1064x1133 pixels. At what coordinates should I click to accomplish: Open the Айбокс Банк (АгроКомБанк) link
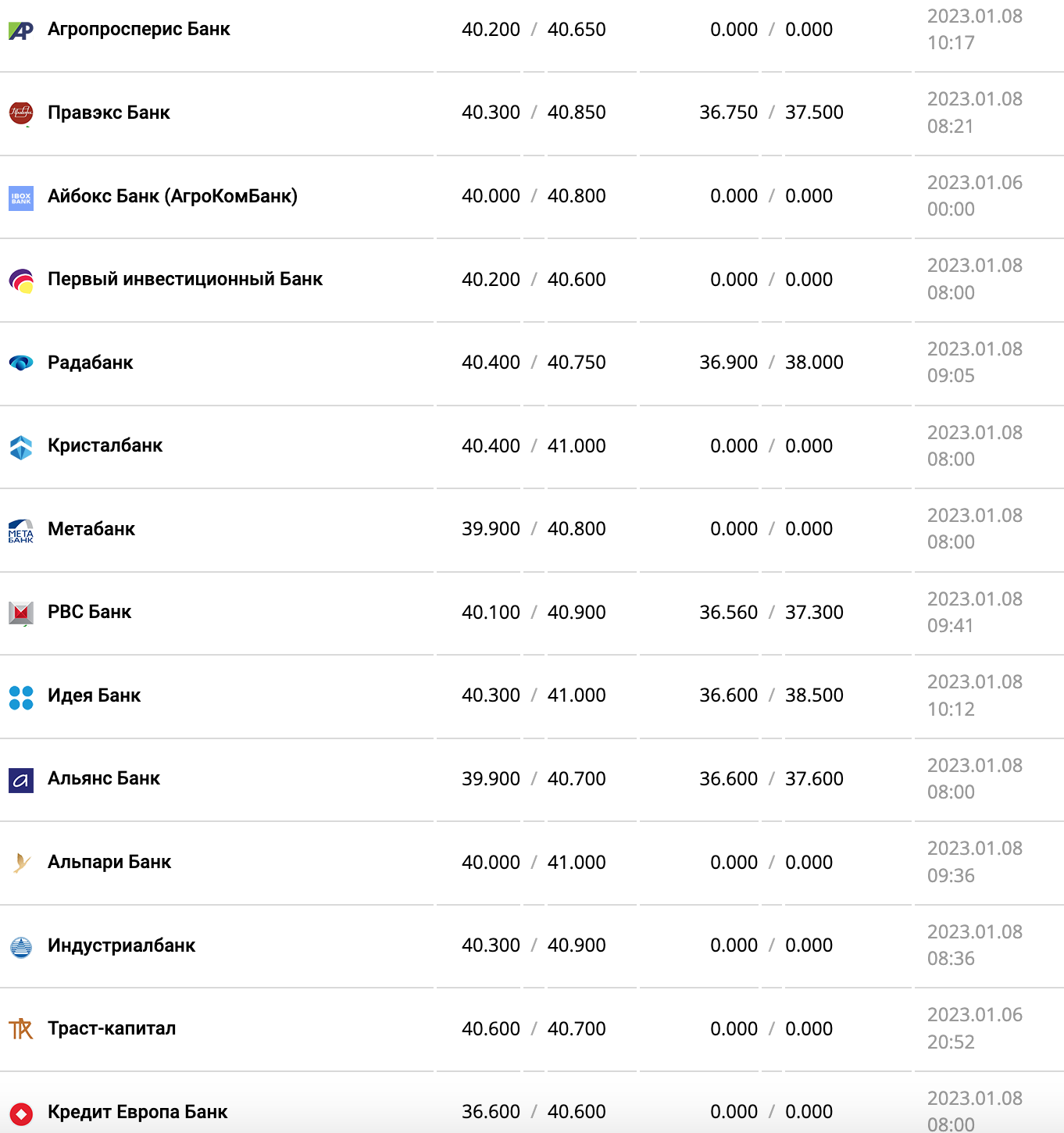tap(173, 196)
